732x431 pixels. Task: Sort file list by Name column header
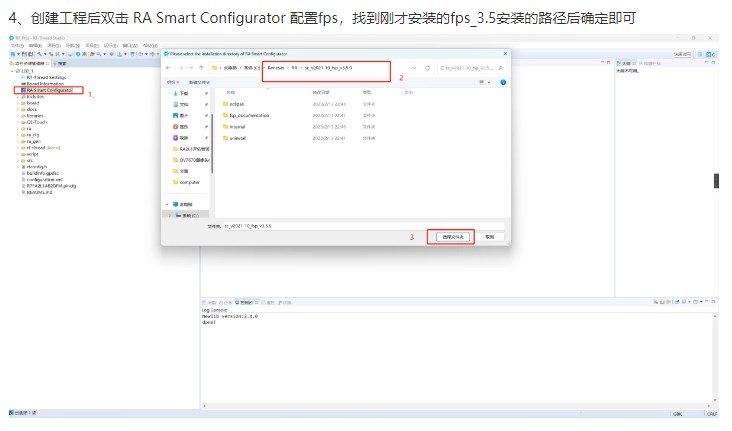231,92
